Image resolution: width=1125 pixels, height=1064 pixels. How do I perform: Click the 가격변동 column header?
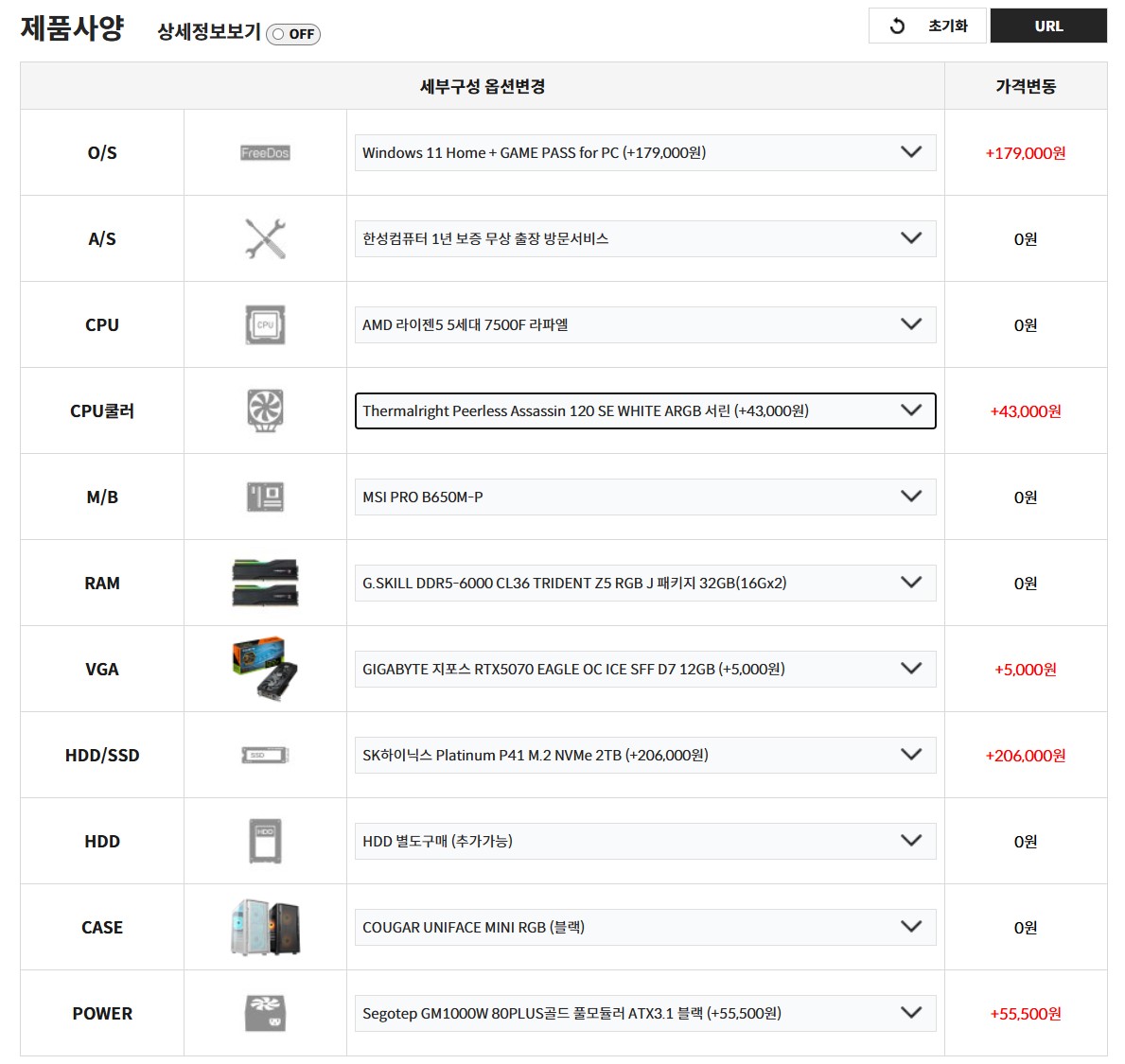click(1026, 86)
